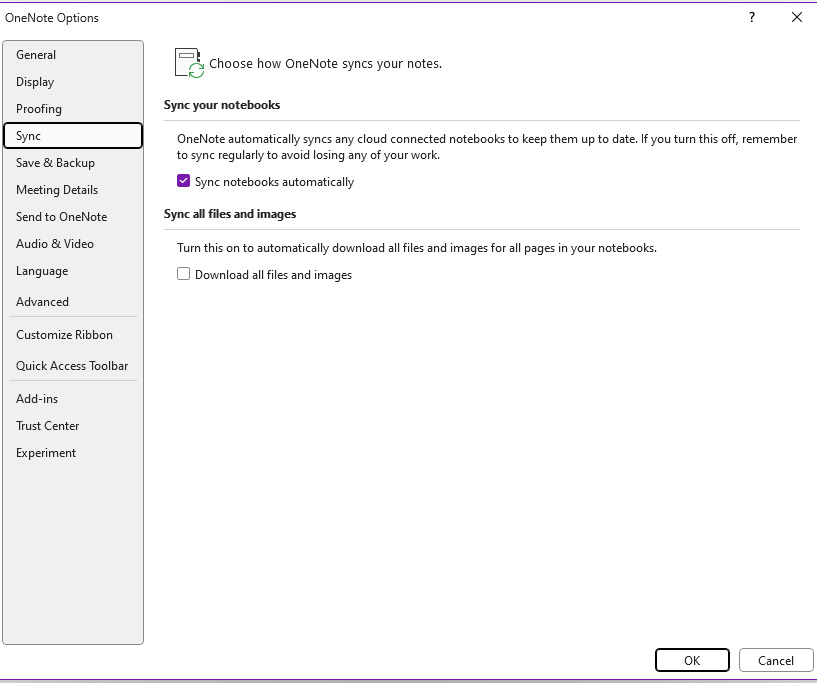Viewport: 817px width, 683px height.
Task: Close the OneNote Options window
Action: pyautogui.click(x=797, y=17)
